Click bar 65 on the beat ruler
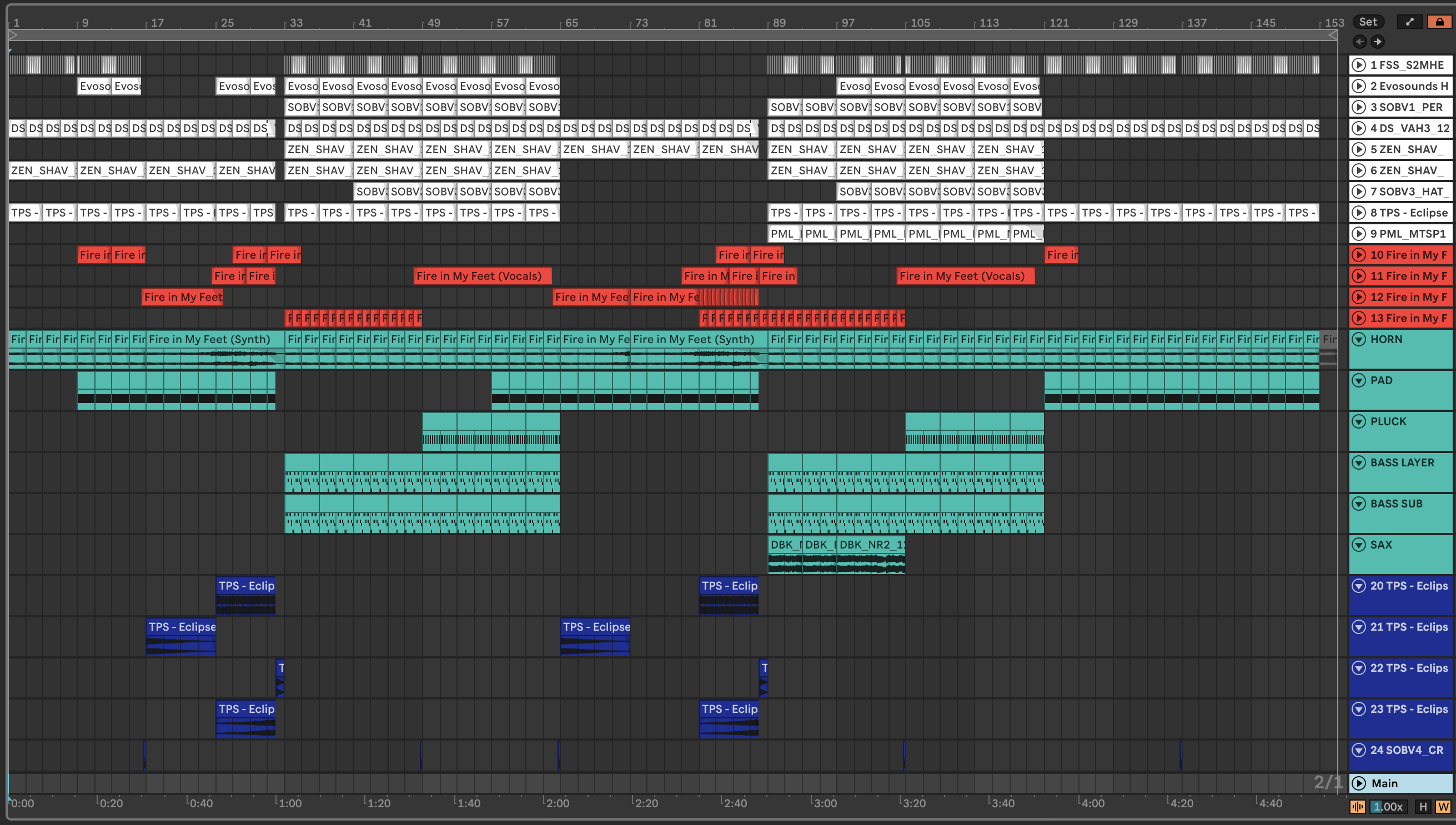1456x825 pixels. click(571, 23)
